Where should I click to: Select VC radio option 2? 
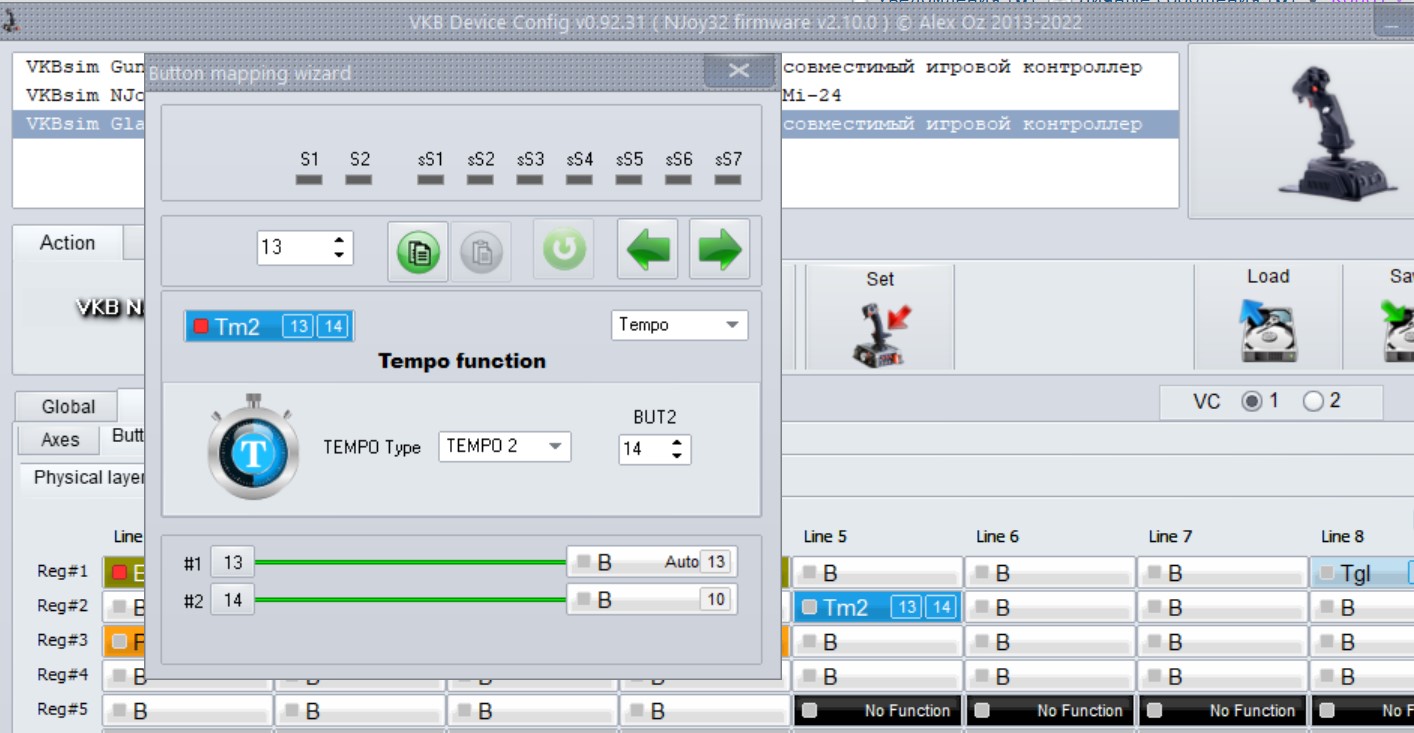pos(1313,401)
